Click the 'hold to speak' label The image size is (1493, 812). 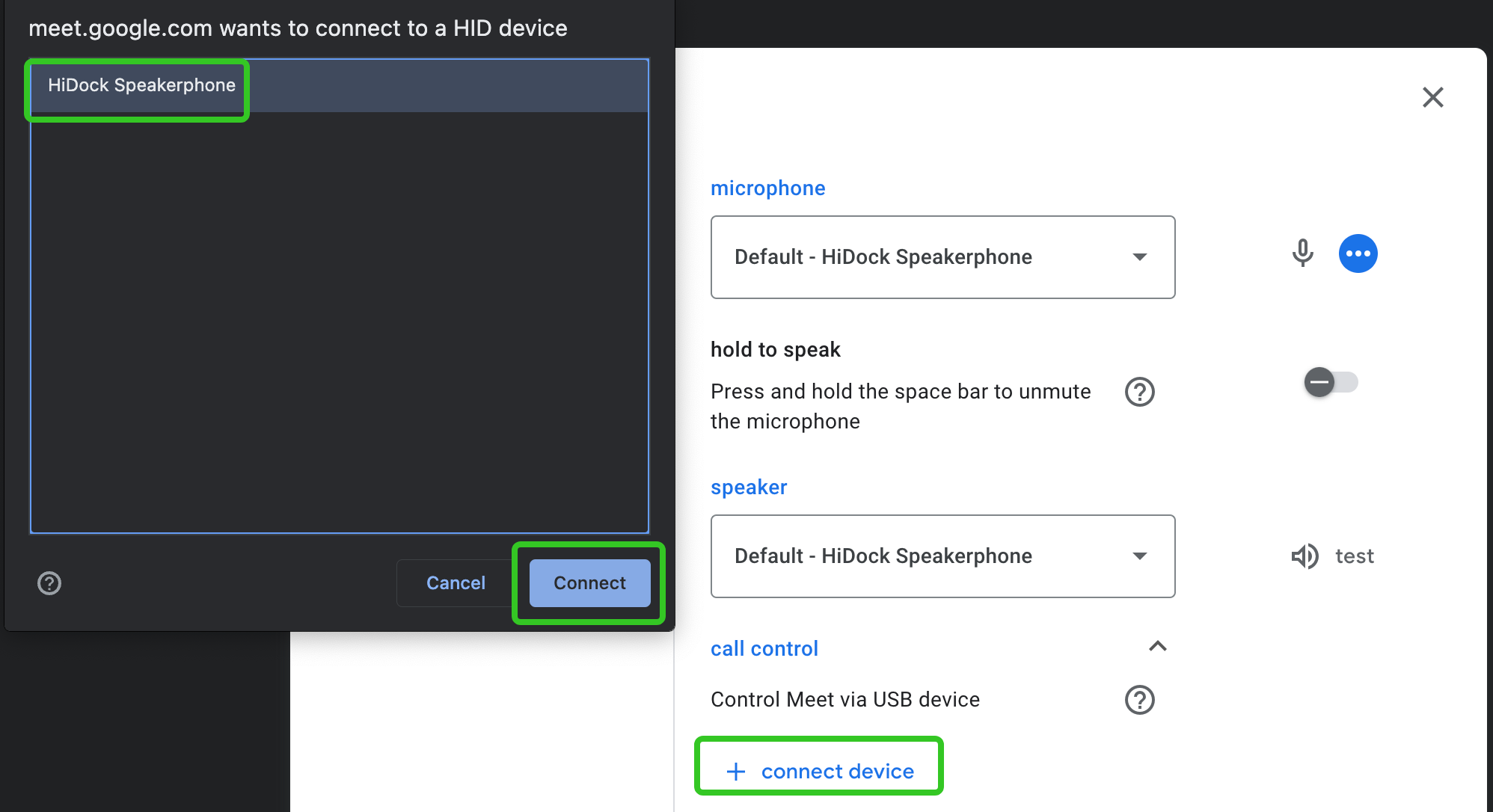tap(775, 350)
